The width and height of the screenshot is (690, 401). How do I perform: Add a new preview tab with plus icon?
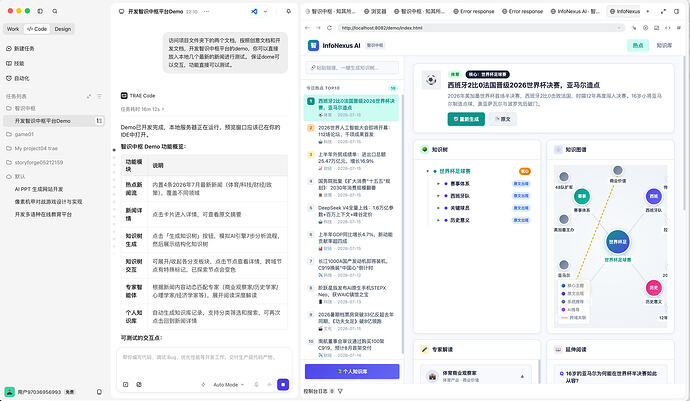click(647, 11)
